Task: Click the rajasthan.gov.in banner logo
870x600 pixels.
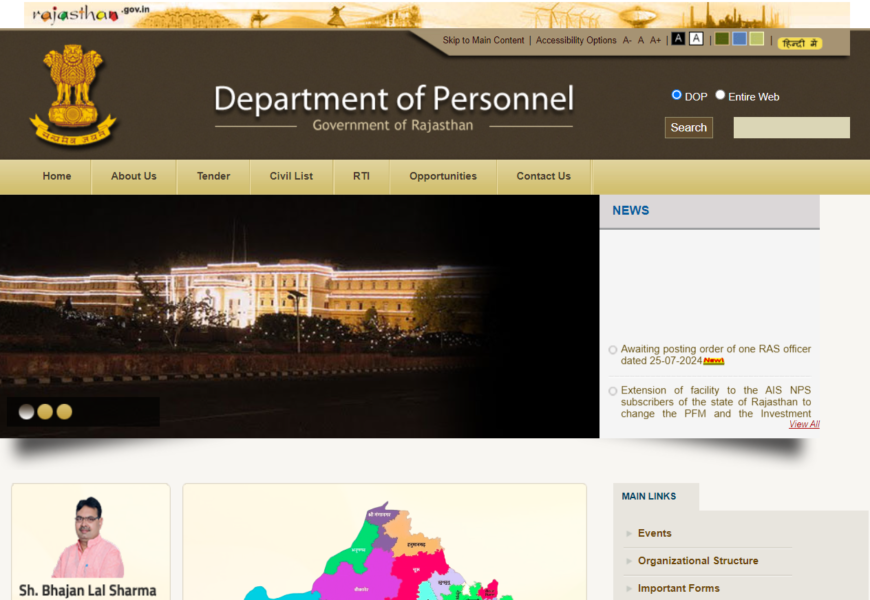Action: tap(90, 14)
